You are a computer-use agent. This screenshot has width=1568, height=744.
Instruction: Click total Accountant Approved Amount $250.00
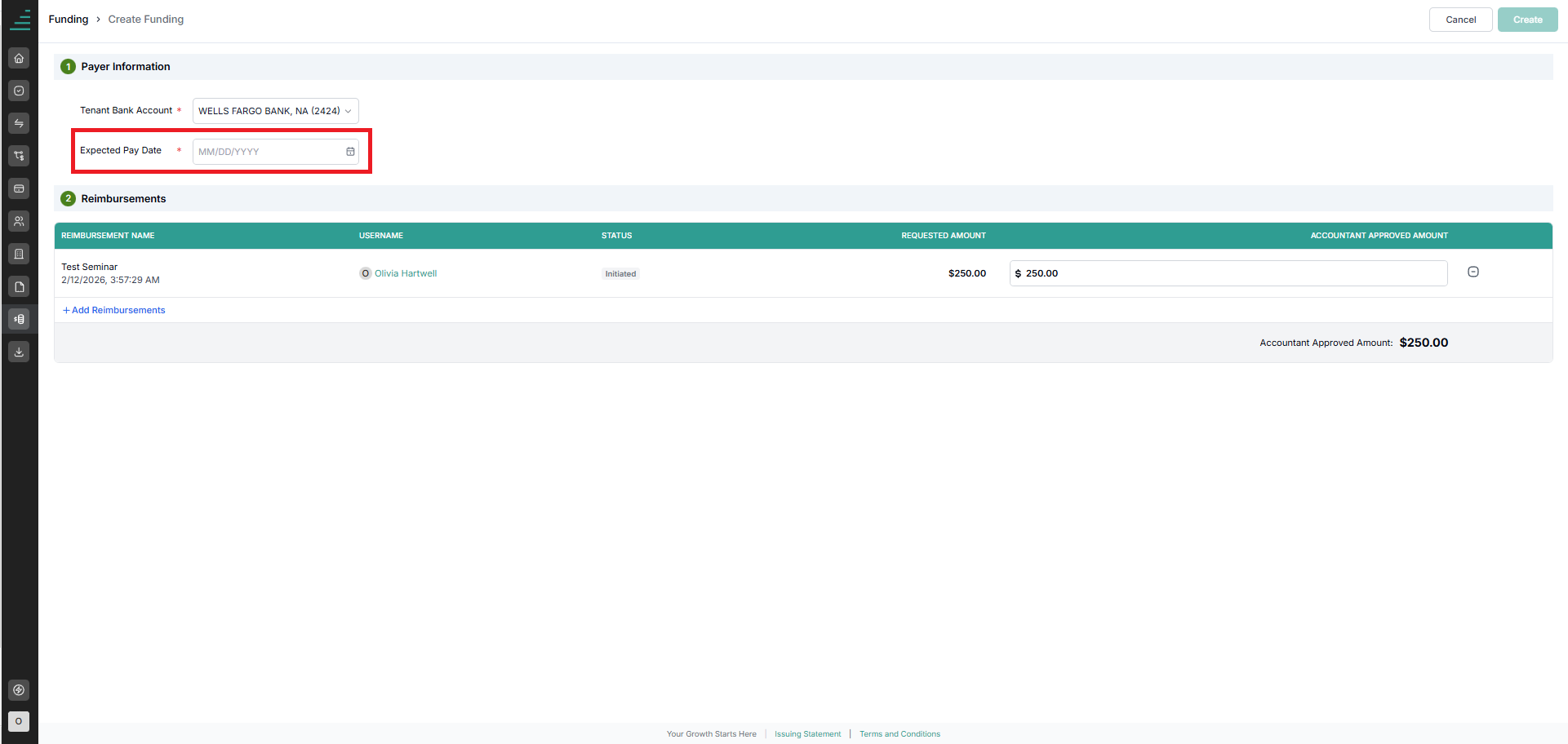point(1424,343)
